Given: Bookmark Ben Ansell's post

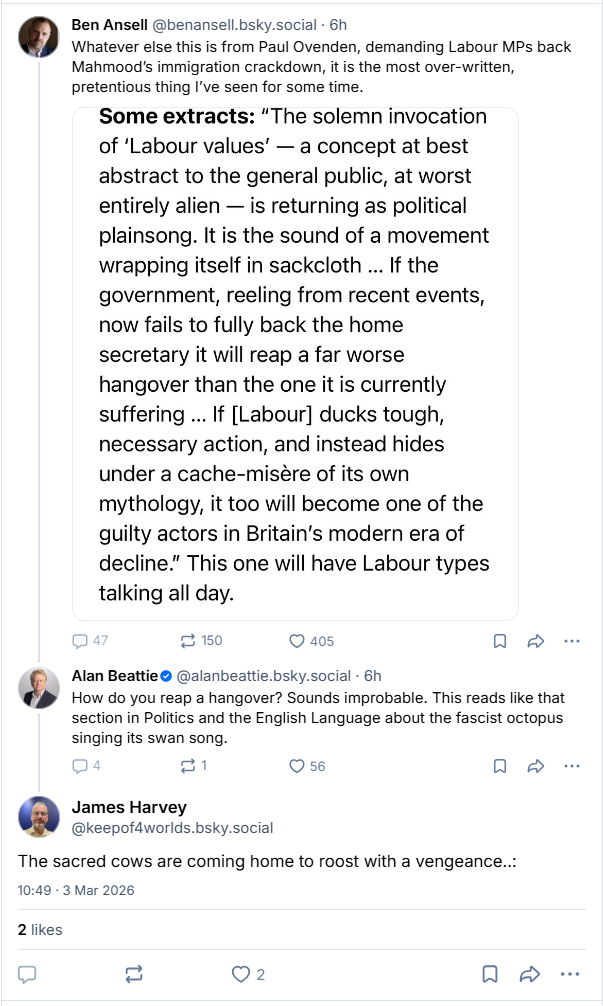Looking at the screenshot, I should (500, 641).
